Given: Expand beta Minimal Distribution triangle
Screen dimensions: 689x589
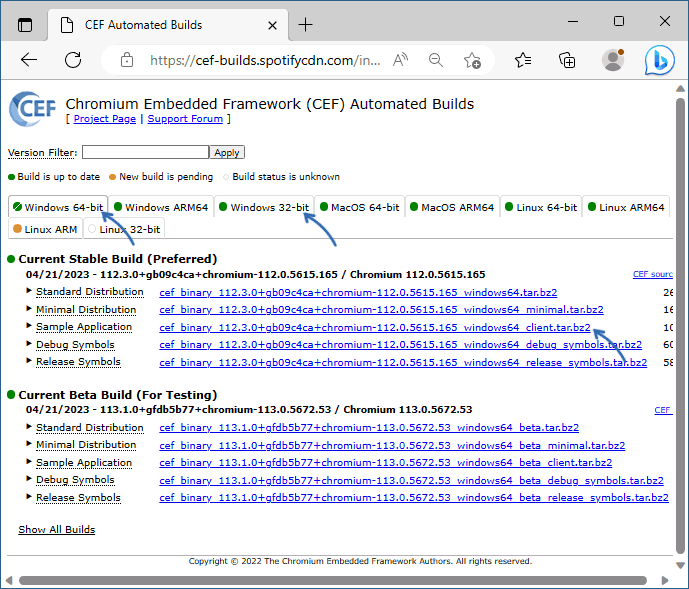Looking at the screenshot, I should pos(29,444).
